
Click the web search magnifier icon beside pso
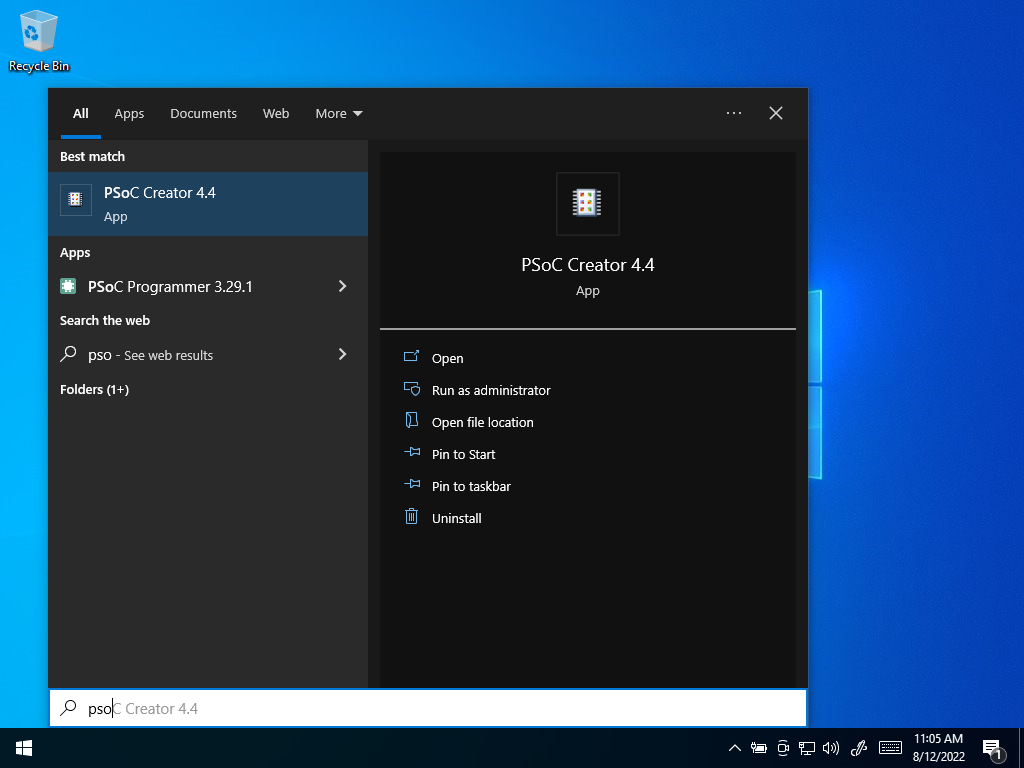click(x=68, y=354)
